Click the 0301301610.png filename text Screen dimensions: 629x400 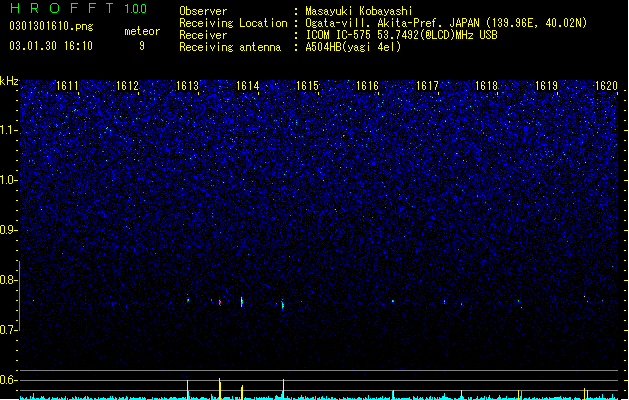point(51,27)
